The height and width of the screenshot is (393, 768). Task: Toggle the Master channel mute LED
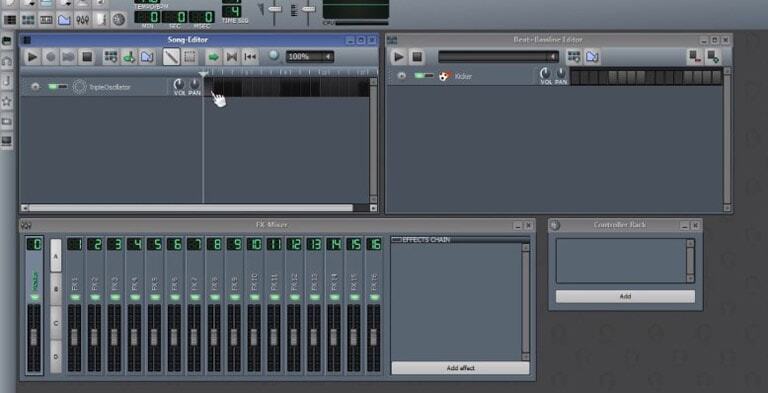click(x=34, y=297)
